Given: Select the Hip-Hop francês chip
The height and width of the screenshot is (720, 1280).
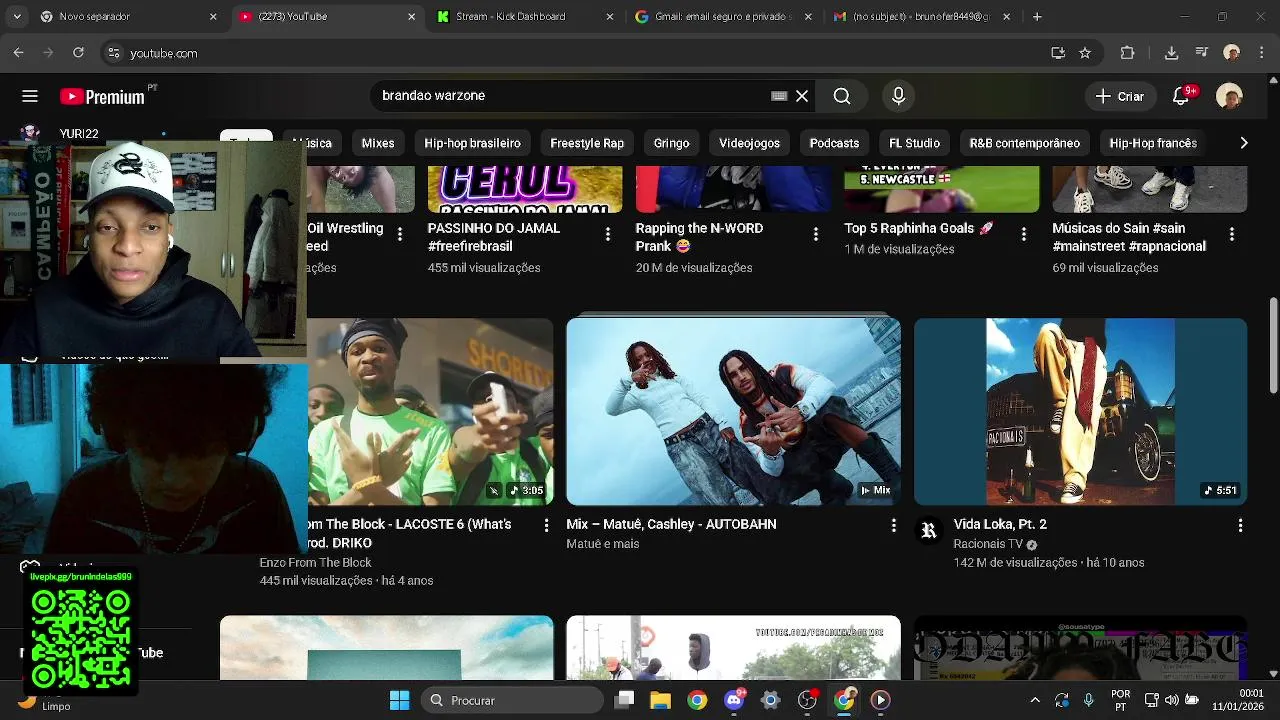Looking at the screenshot, I should (x=1153, y=143).
